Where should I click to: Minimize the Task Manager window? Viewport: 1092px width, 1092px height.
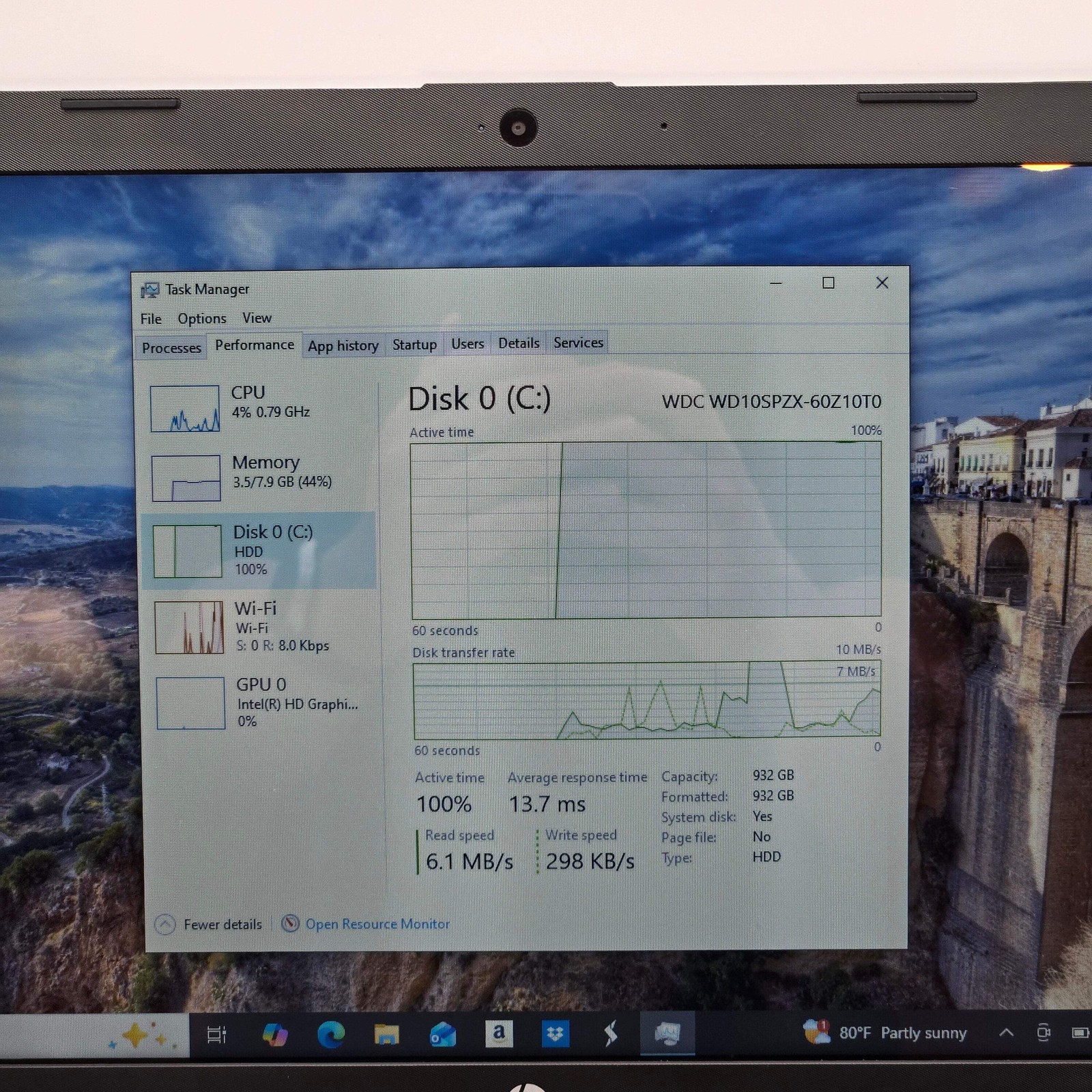click(x=776, y=283)
